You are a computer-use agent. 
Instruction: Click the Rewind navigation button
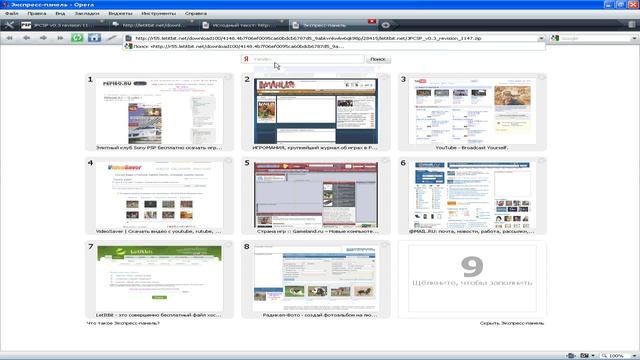[9, 38]
